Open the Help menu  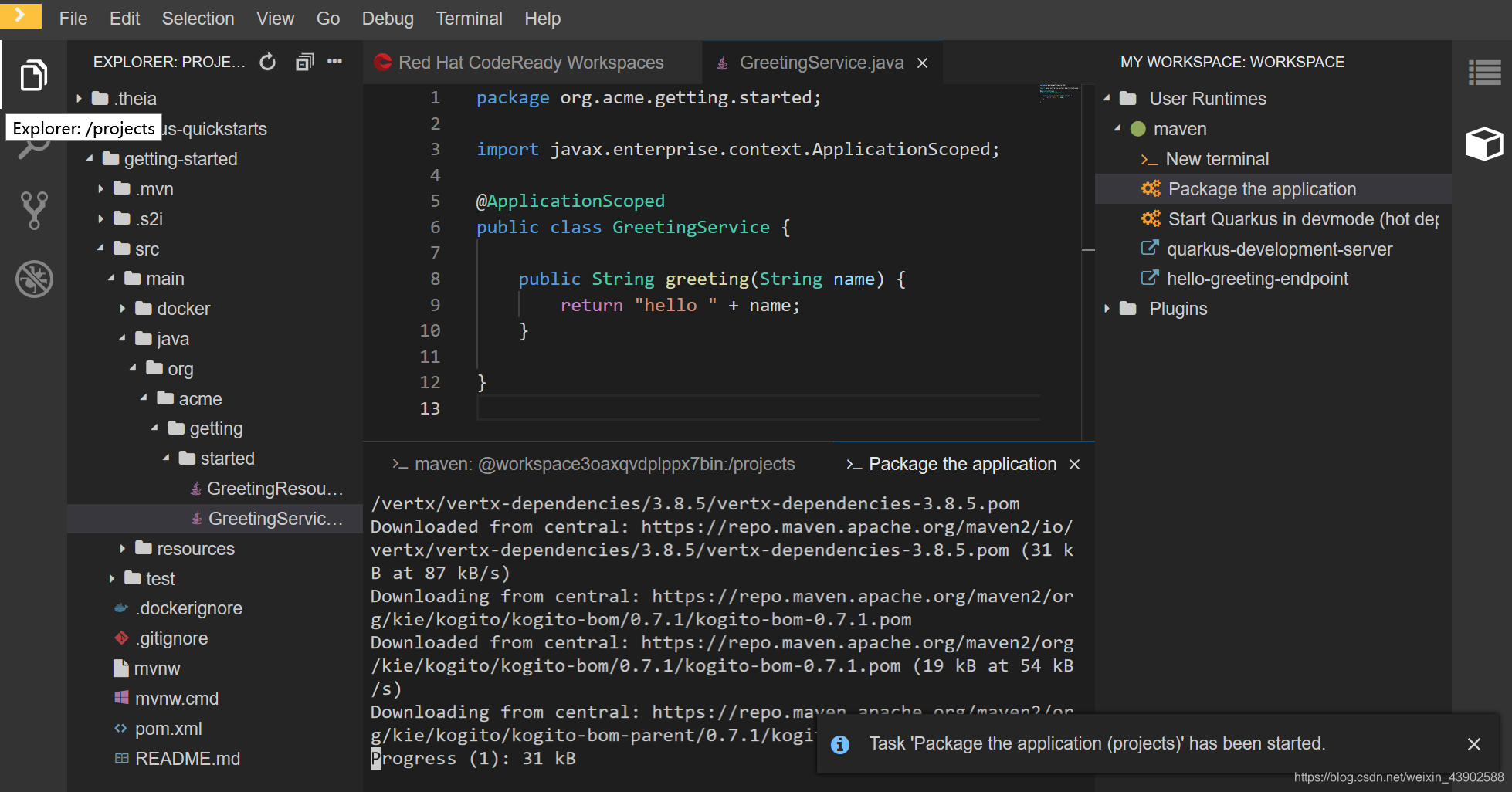[x=542, y=19]
